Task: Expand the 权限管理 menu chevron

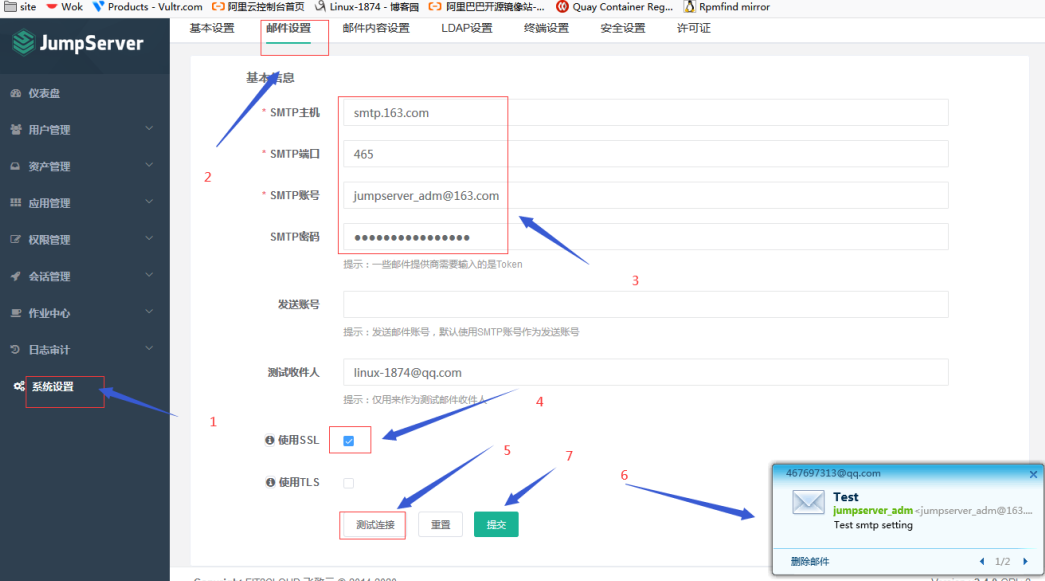Action: point(149,239)
